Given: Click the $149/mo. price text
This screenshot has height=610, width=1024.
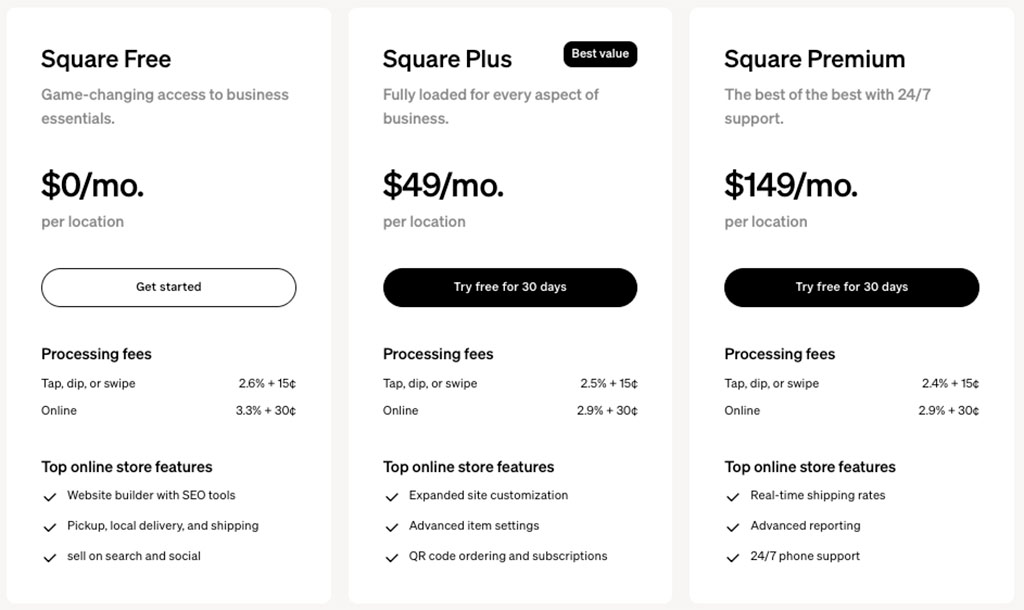Looking at the screenshot, I should coord(791,185).
